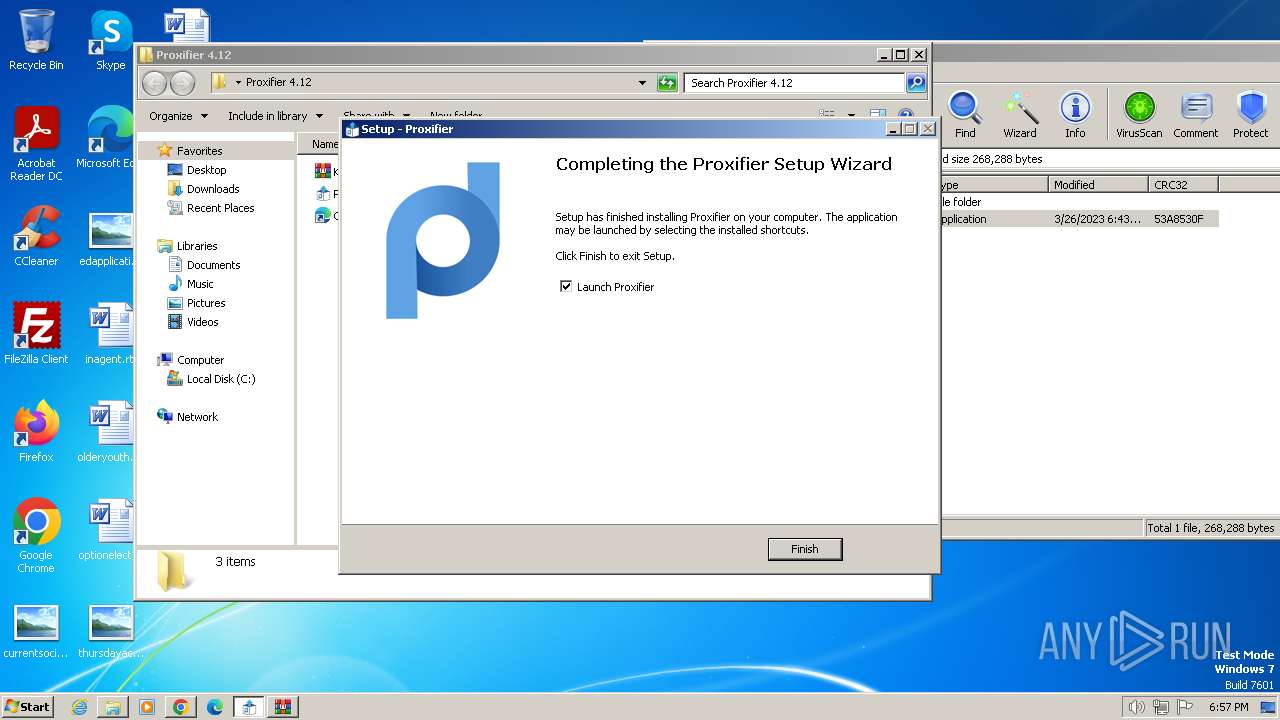This screenshot has height=720, width=1280.
Task: Select the olderyouth Word document icon
Action: (x=108, y=431)
